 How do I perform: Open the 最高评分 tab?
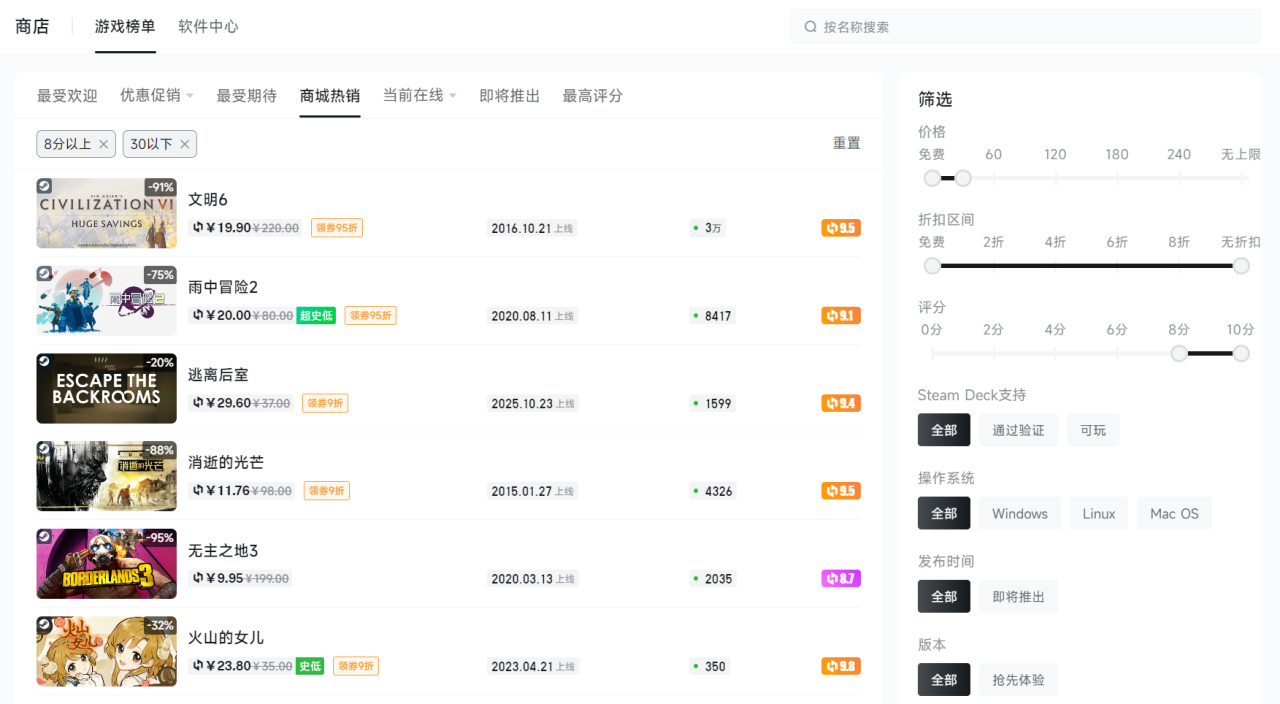click(x=592, y=96)
